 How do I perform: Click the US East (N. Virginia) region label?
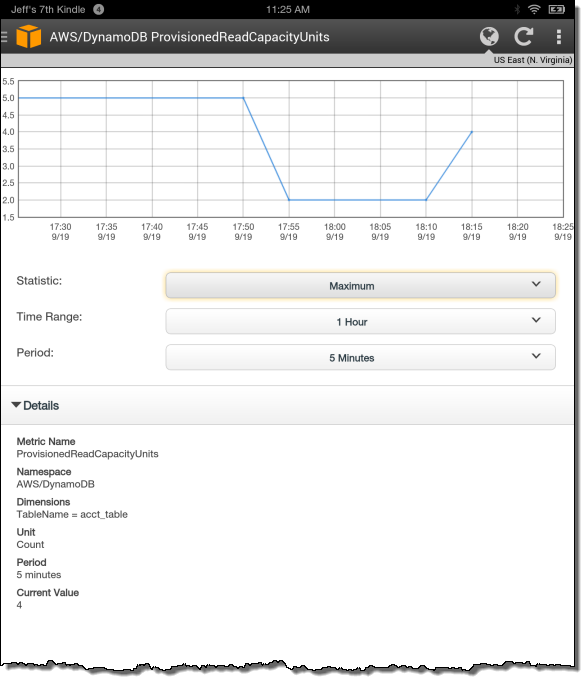pos(533,60)
